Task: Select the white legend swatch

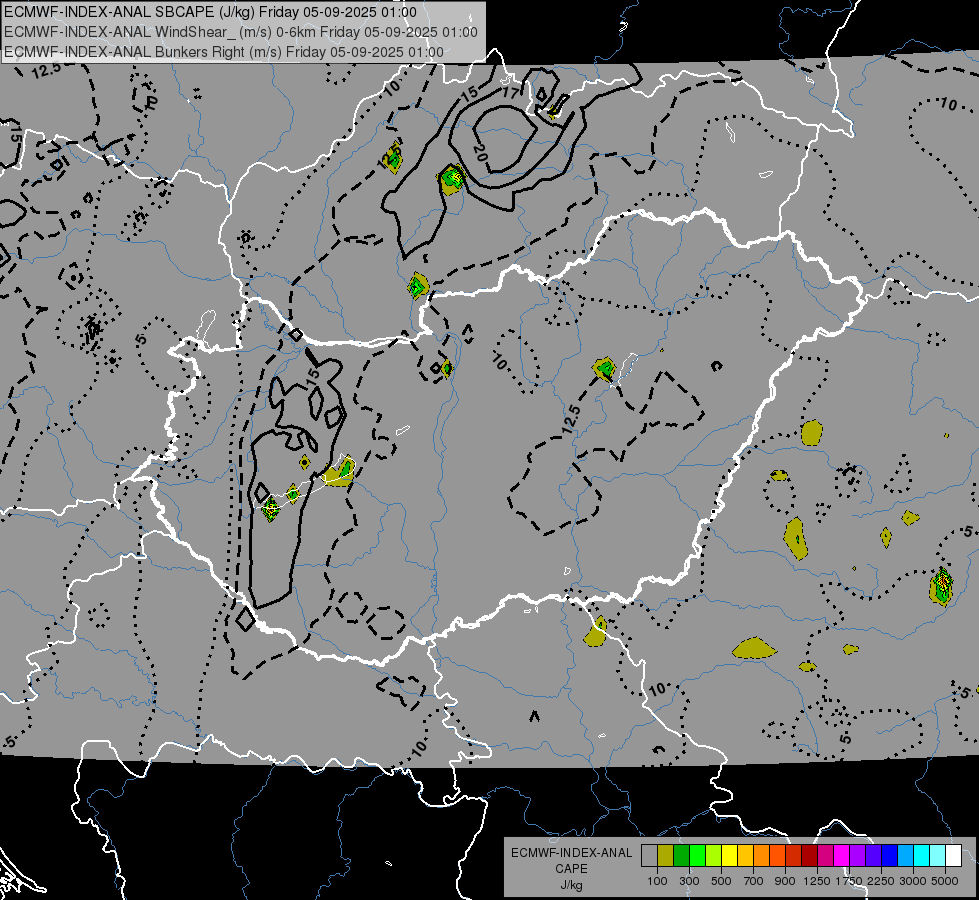Action: click(954, 855)
